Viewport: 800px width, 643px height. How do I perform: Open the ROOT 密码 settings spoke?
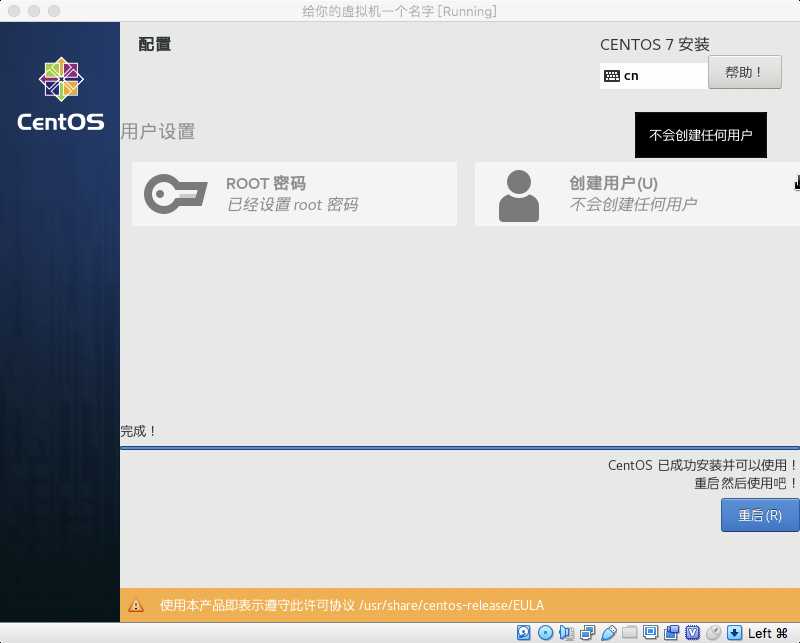point(294,194)
